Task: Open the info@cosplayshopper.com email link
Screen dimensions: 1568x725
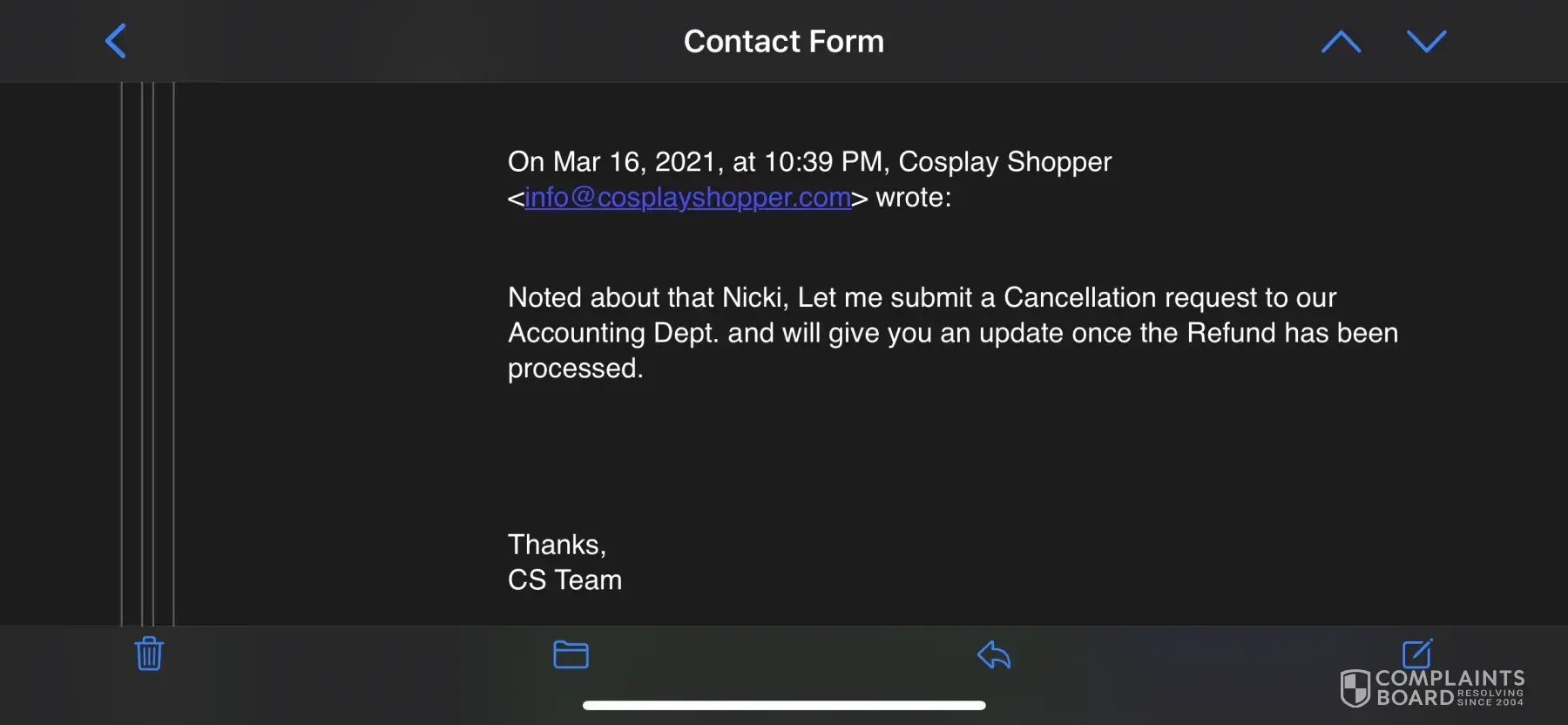Action: point(687,198)
